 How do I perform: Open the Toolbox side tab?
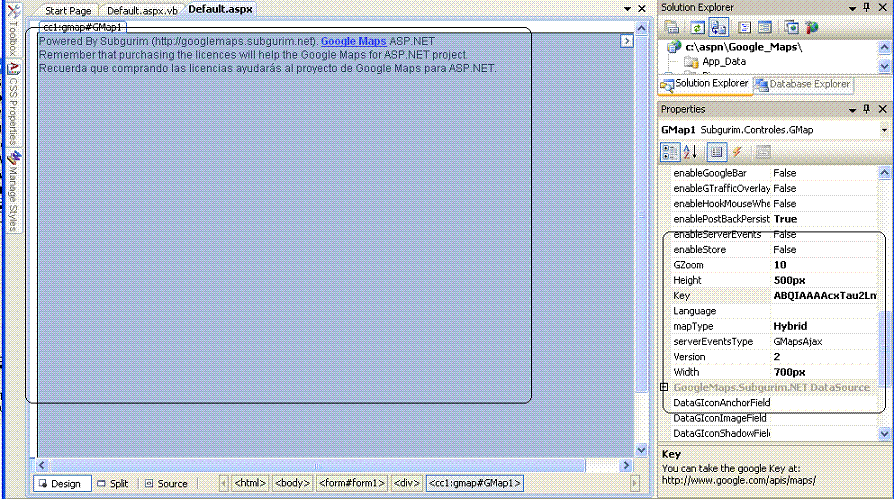coord(14,30)
